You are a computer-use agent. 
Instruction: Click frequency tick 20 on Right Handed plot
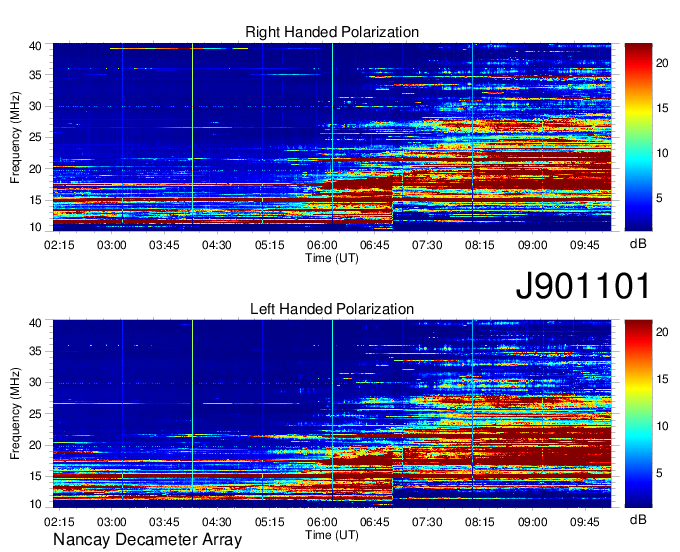tap(35, 169)
